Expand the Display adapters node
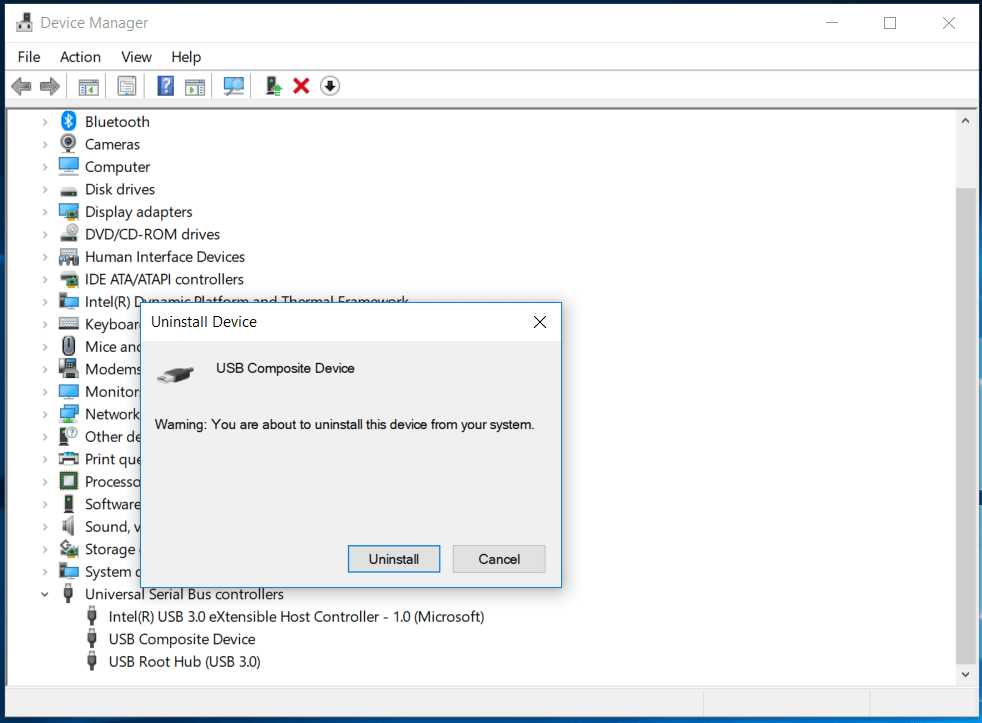982x723 pixels. coord(44,212)
